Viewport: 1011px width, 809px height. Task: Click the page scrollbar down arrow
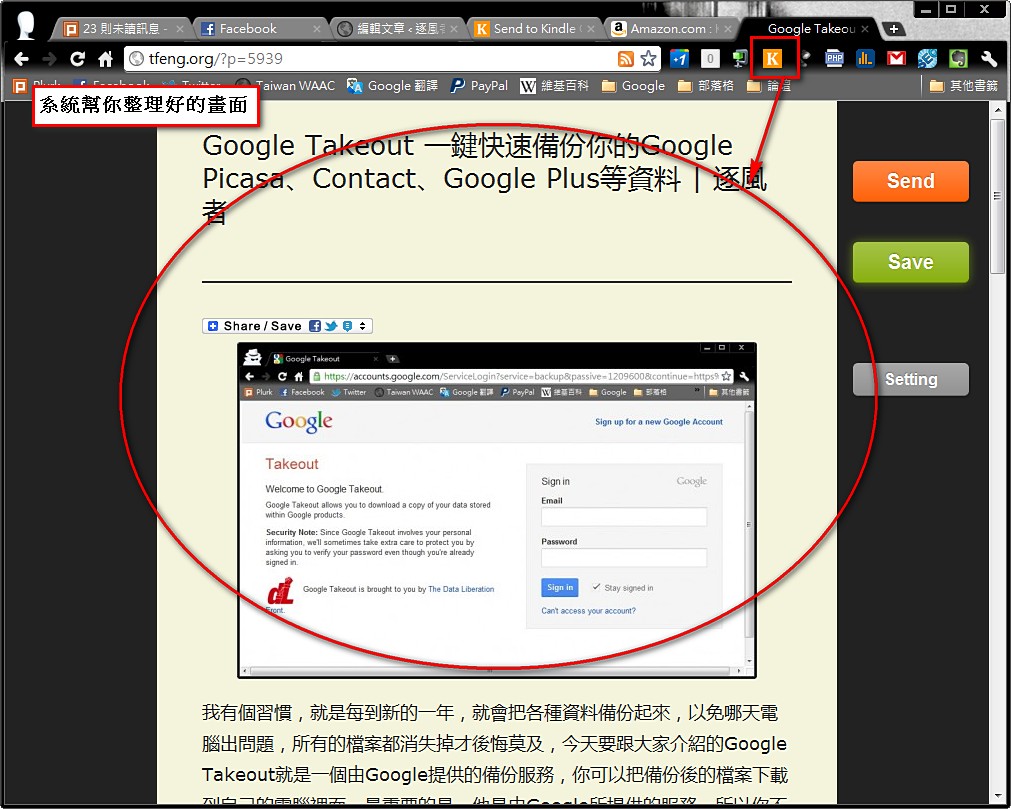pyautogui.click(x=997, y=797)
